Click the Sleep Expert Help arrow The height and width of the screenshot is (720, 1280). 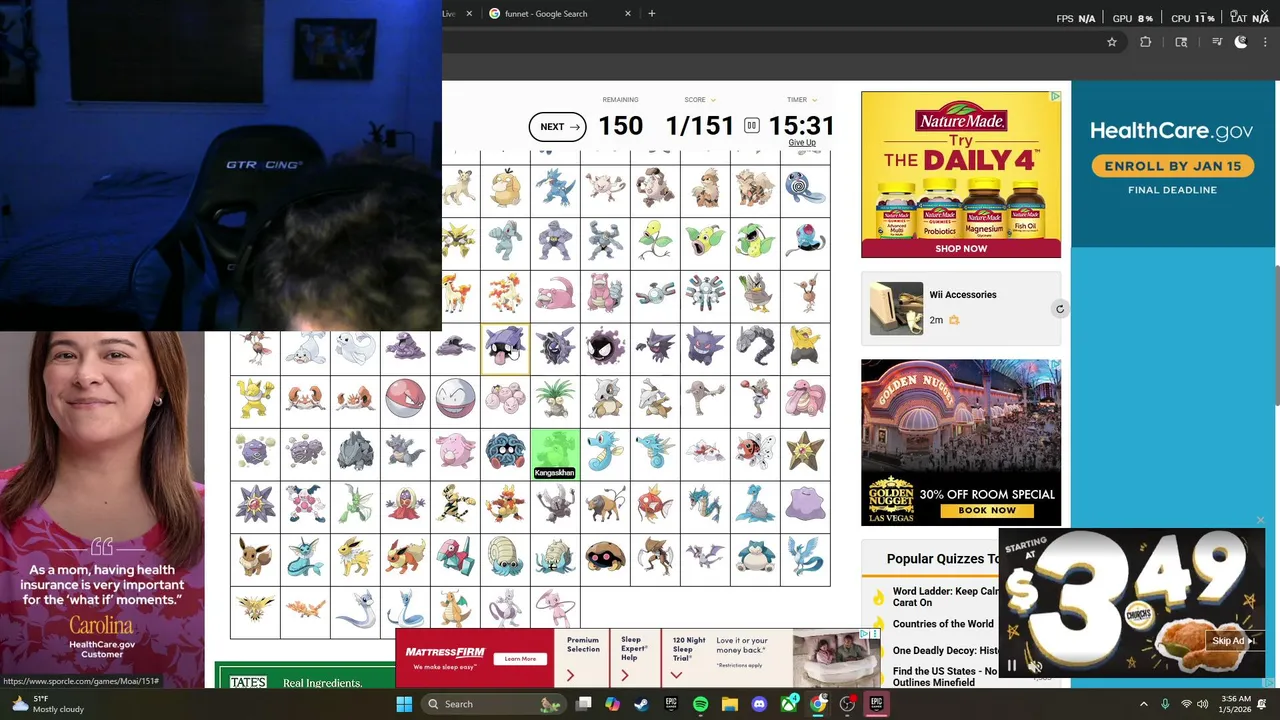[x=624, y=675]
